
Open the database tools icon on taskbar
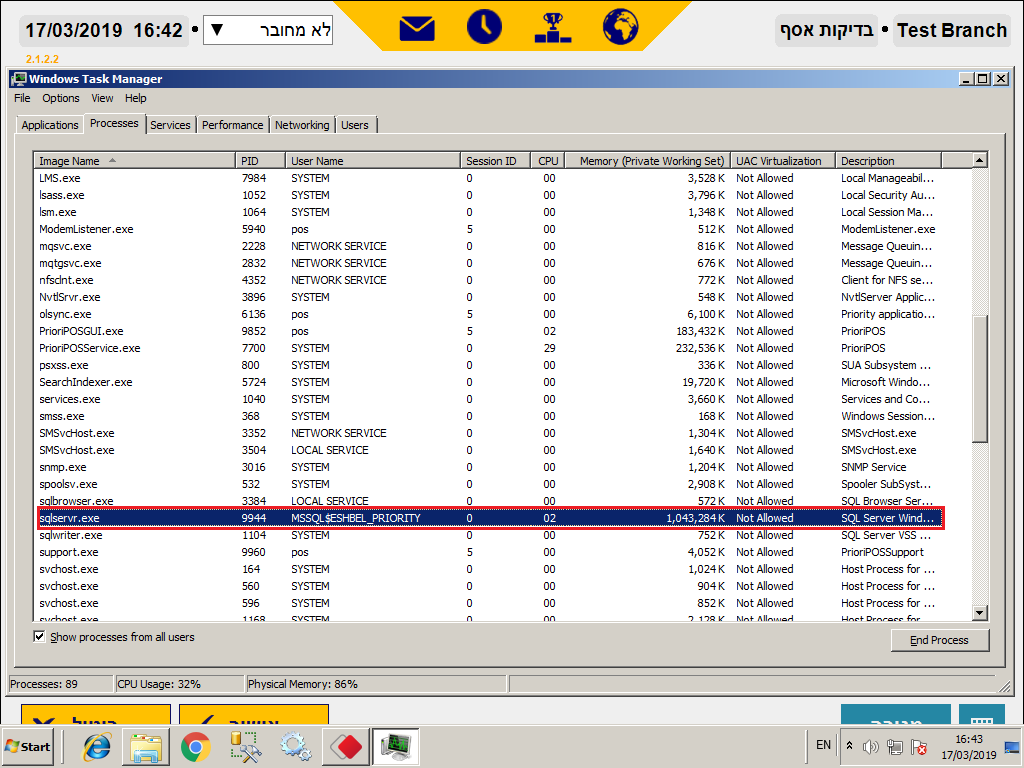pyautogui.click(x=245, y=746)
